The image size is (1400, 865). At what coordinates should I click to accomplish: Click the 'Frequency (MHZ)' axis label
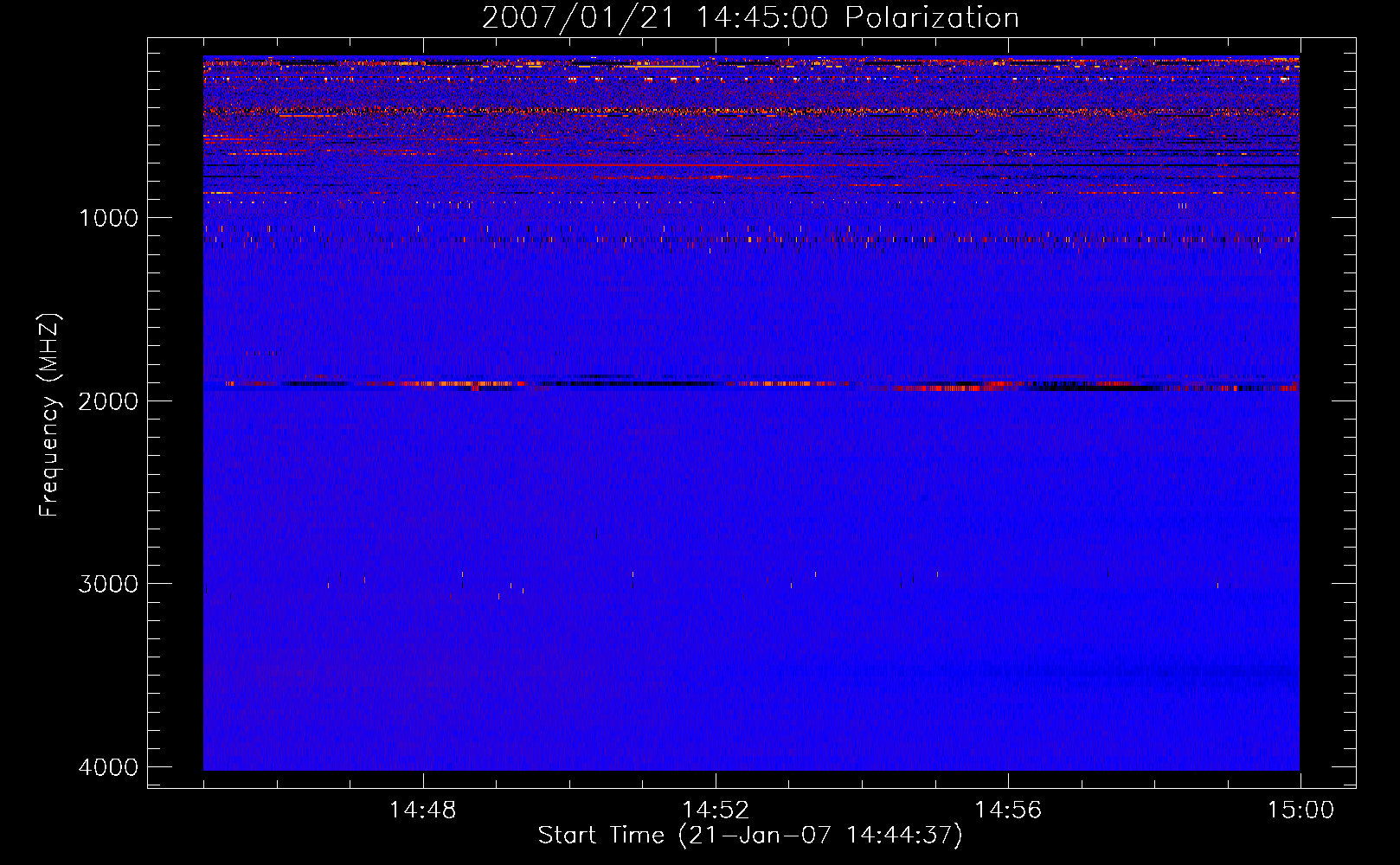50,415
